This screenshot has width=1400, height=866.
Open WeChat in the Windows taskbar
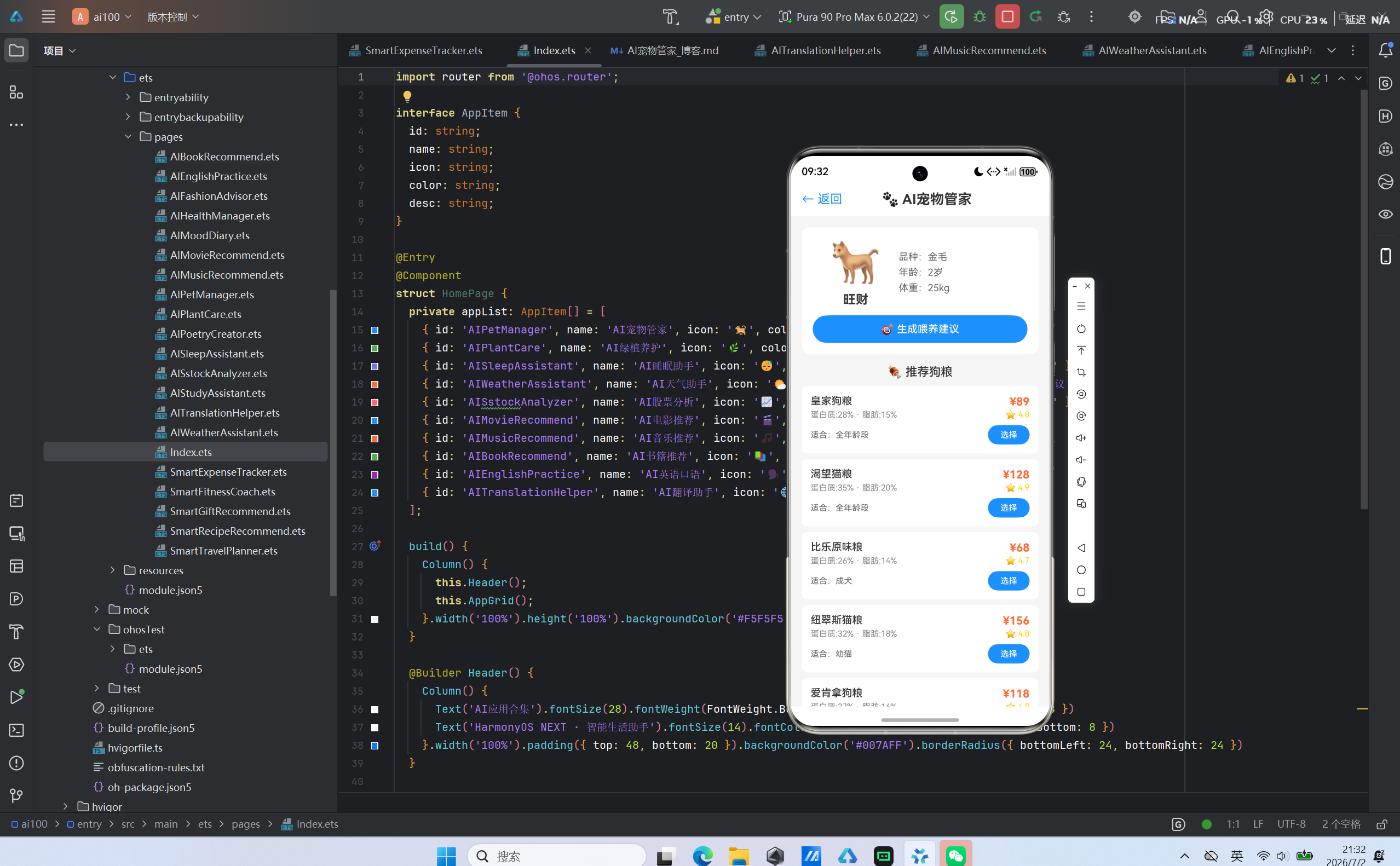(955, 856)
